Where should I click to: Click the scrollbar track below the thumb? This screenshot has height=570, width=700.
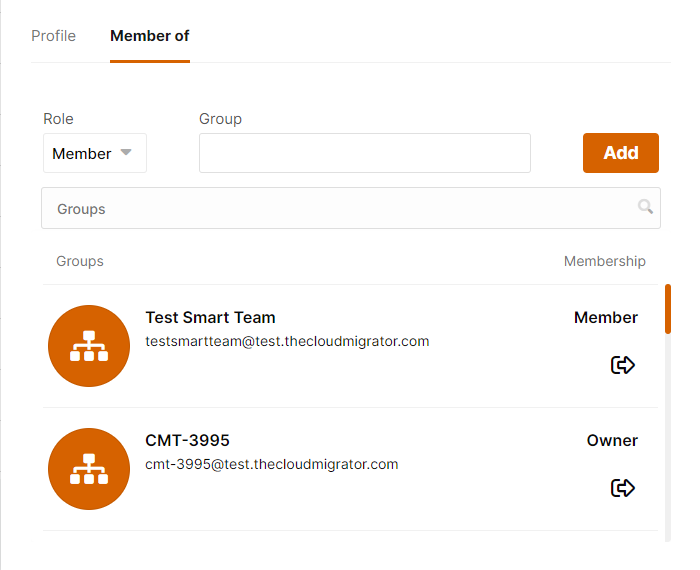668,437
